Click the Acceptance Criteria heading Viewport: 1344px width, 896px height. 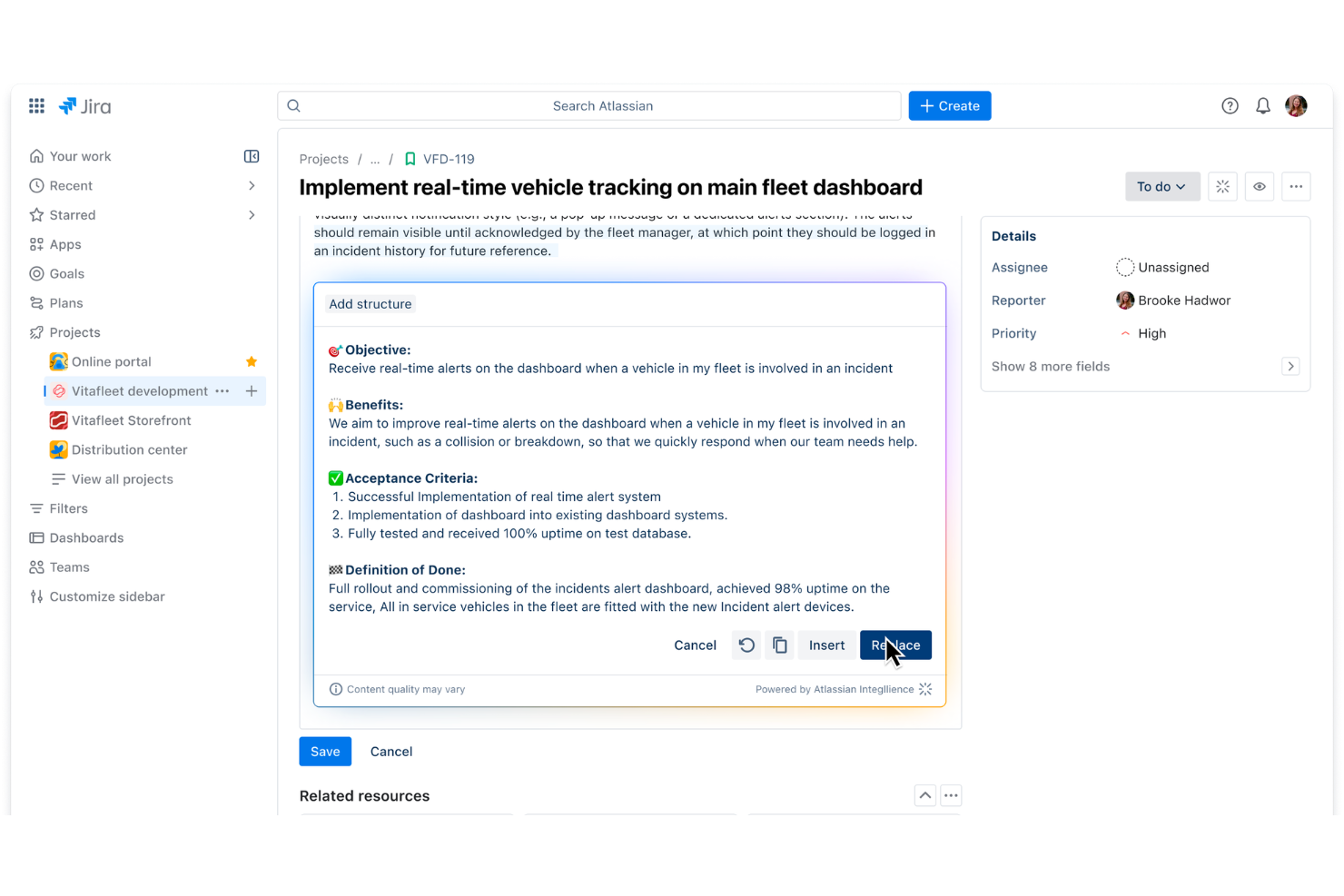pos(411,478)
